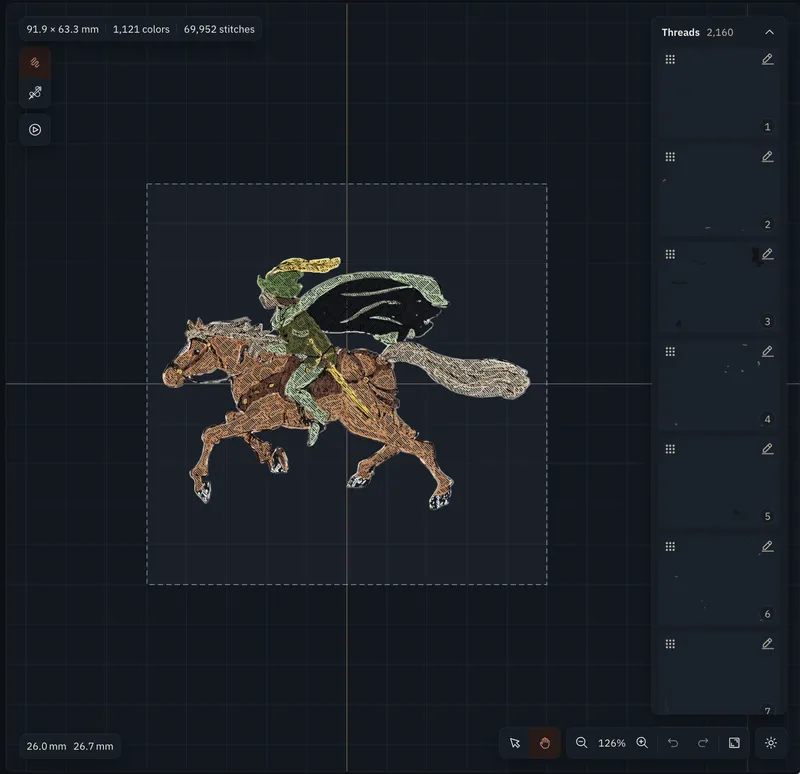Fit the design to screen
800x774 pixels.
pyautogui.click(x=734, y=743)
